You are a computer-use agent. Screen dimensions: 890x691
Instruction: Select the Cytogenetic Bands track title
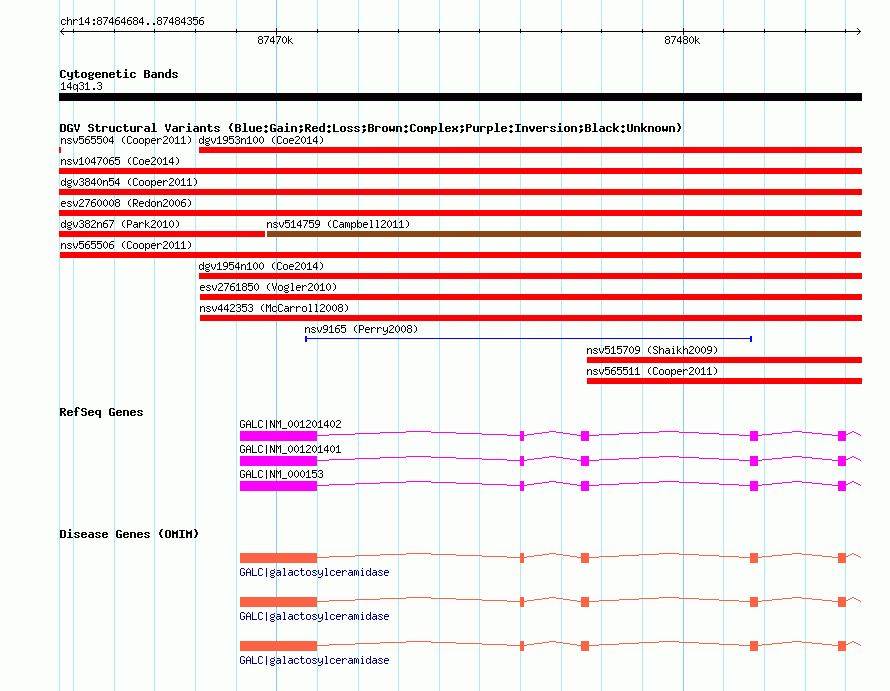coord(119,74)
